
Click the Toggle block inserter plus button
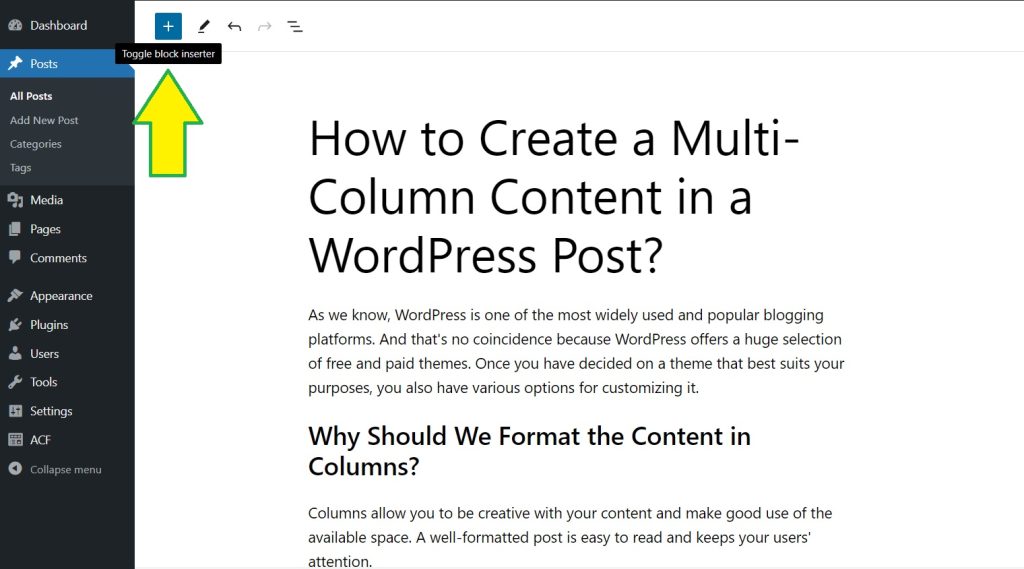point(168,26)
